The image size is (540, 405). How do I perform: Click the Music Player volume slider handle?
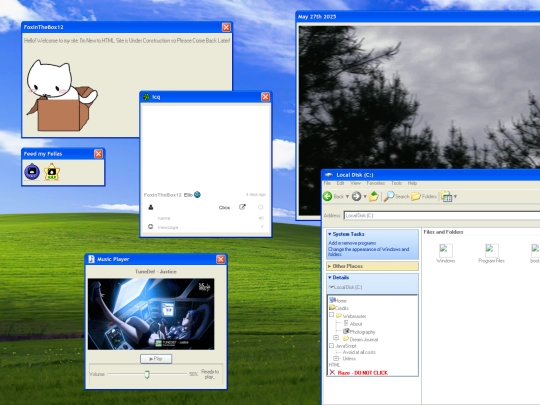147,374
